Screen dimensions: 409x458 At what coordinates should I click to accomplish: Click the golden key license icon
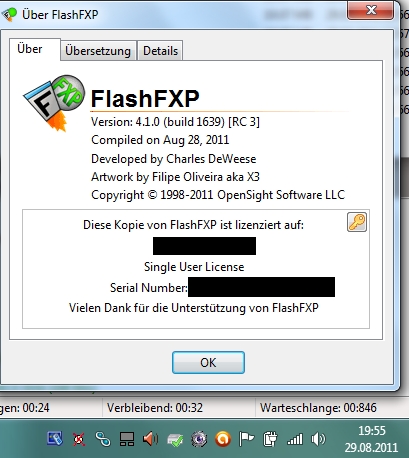coord(357,222)
